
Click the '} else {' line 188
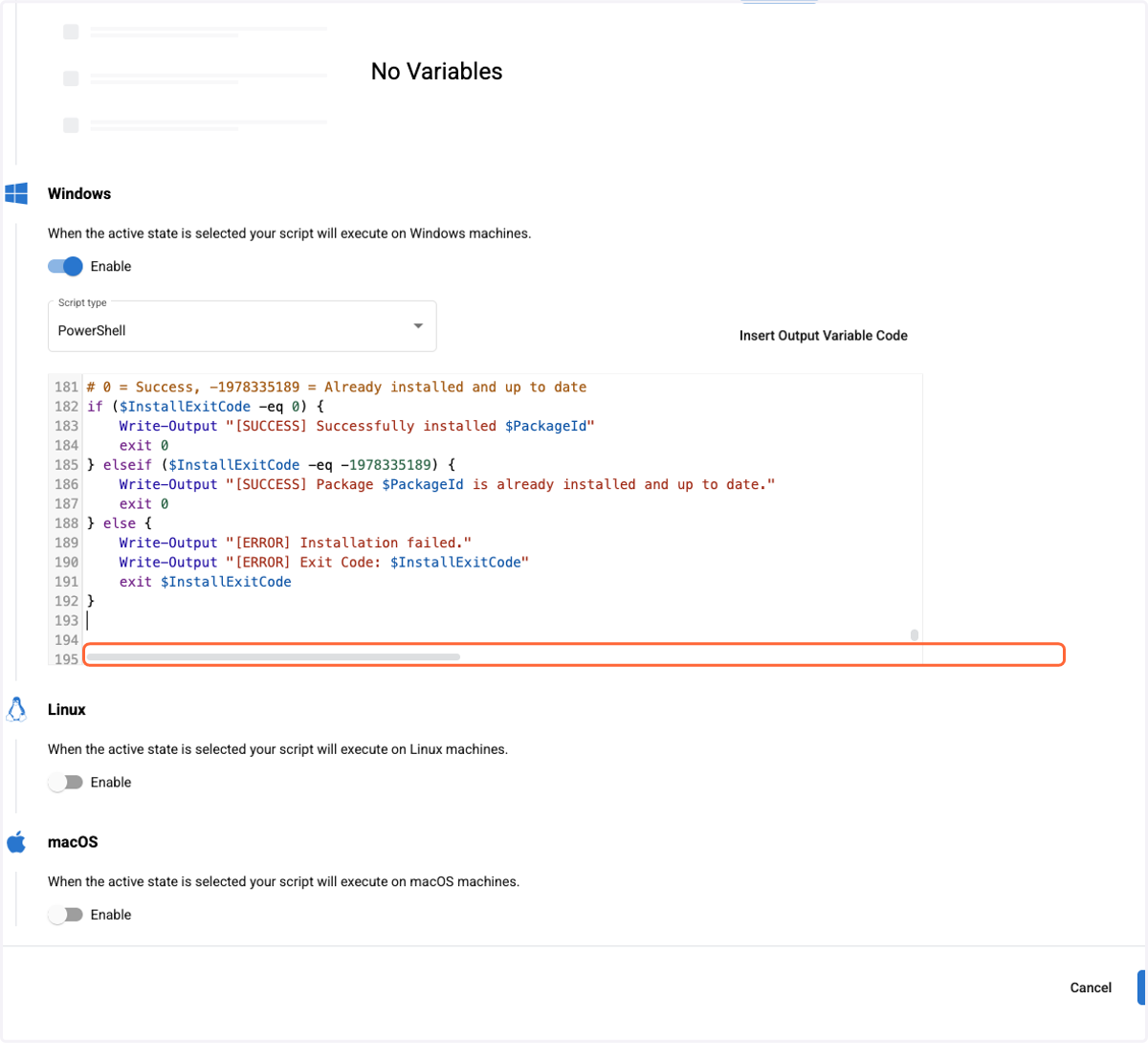pos(120,523)
